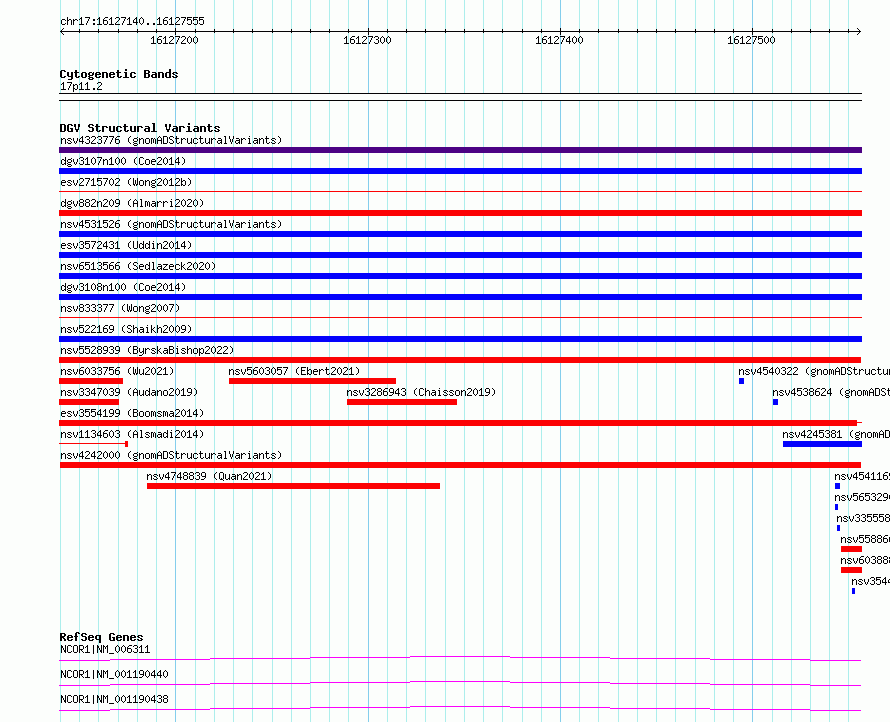Select the blue dgv3107n100 Coe2014 bar
890x722 pixels.
point(460,171)
